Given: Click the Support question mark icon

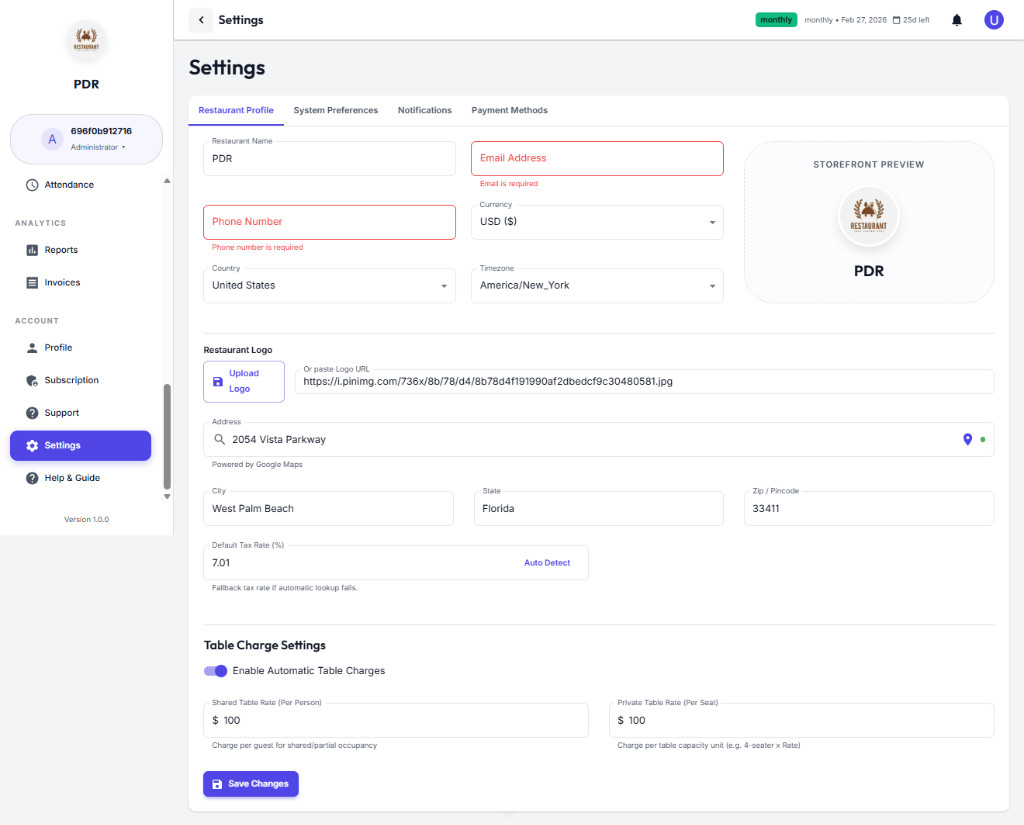Looking at the screenshot, I should (31, 412).
